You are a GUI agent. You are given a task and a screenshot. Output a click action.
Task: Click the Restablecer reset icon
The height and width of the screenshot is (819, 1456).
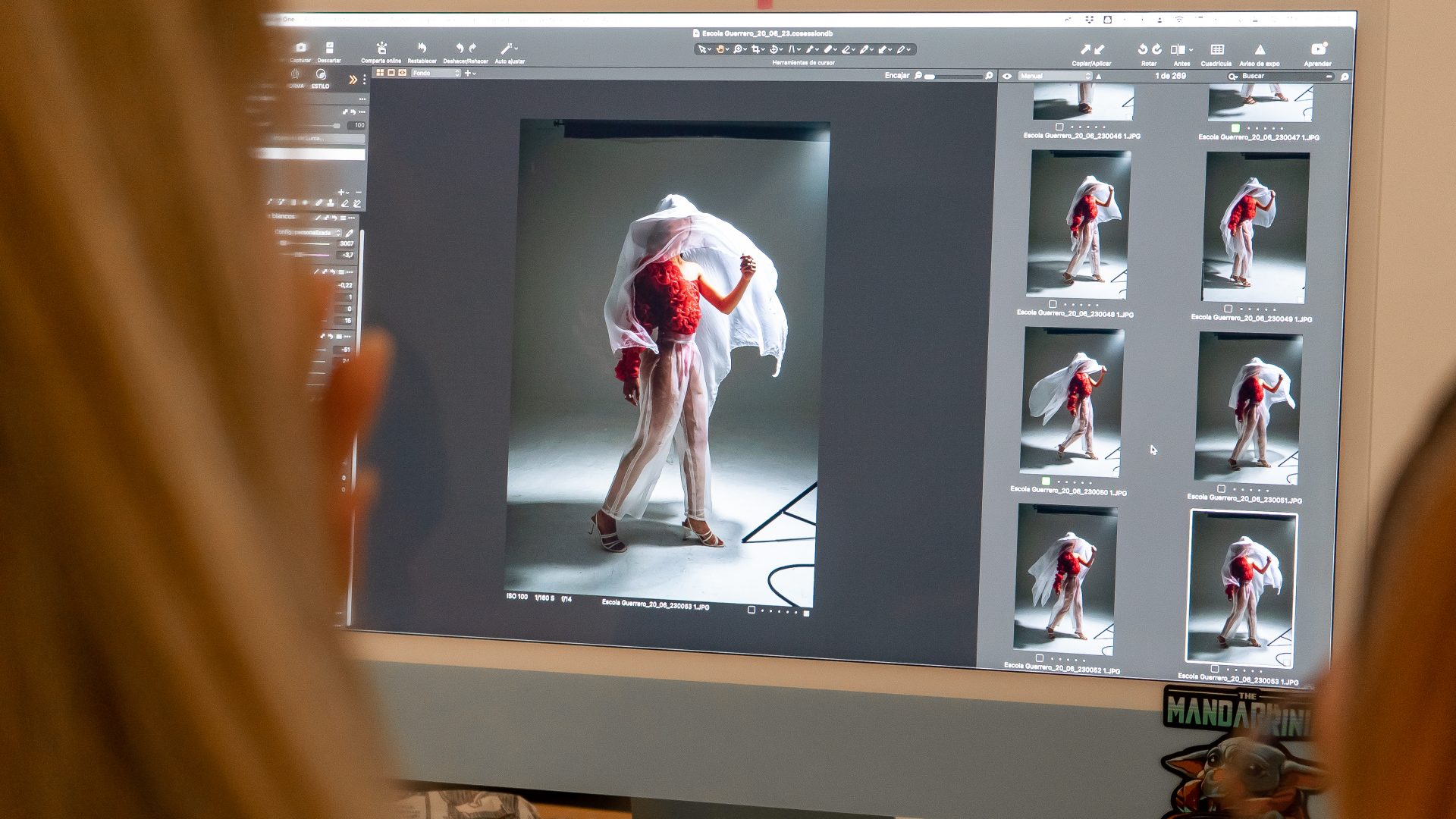tap(422, 48)
